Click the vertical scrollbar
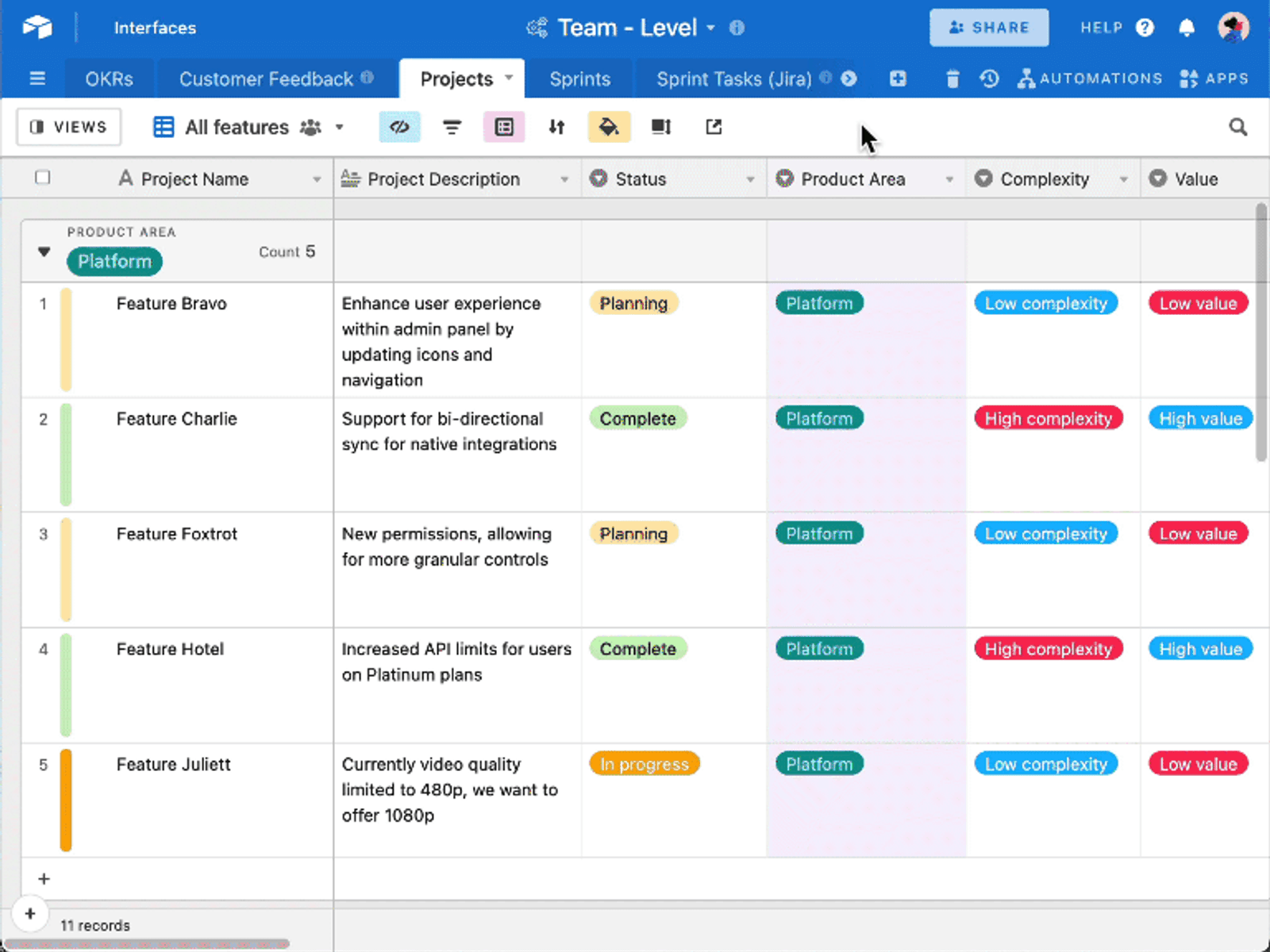The width and height of the screenshot is (1270, 952). [x=1260, y=332]
